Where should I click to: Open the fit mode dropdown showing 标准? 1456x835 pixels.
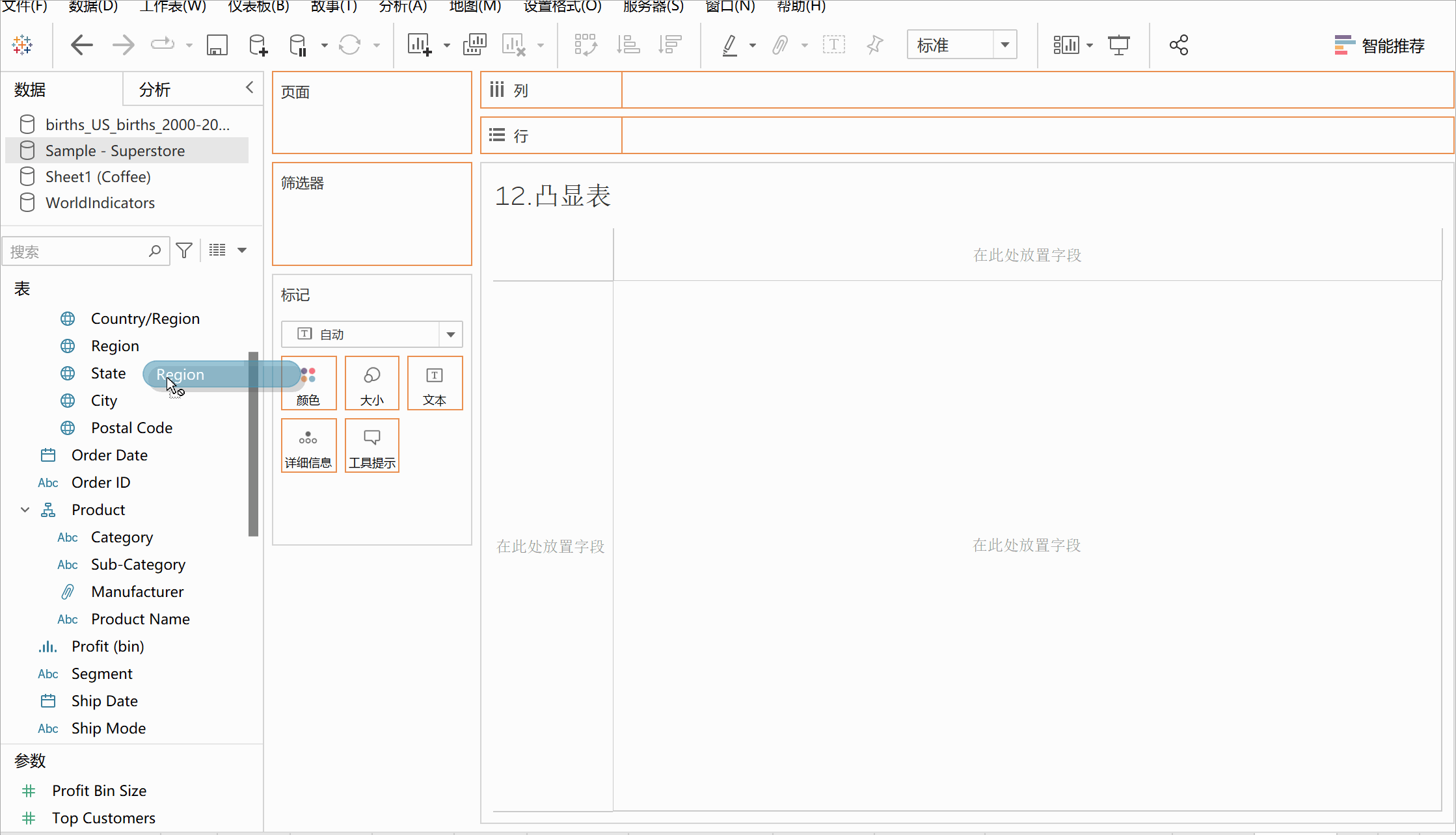(1005, 44)
